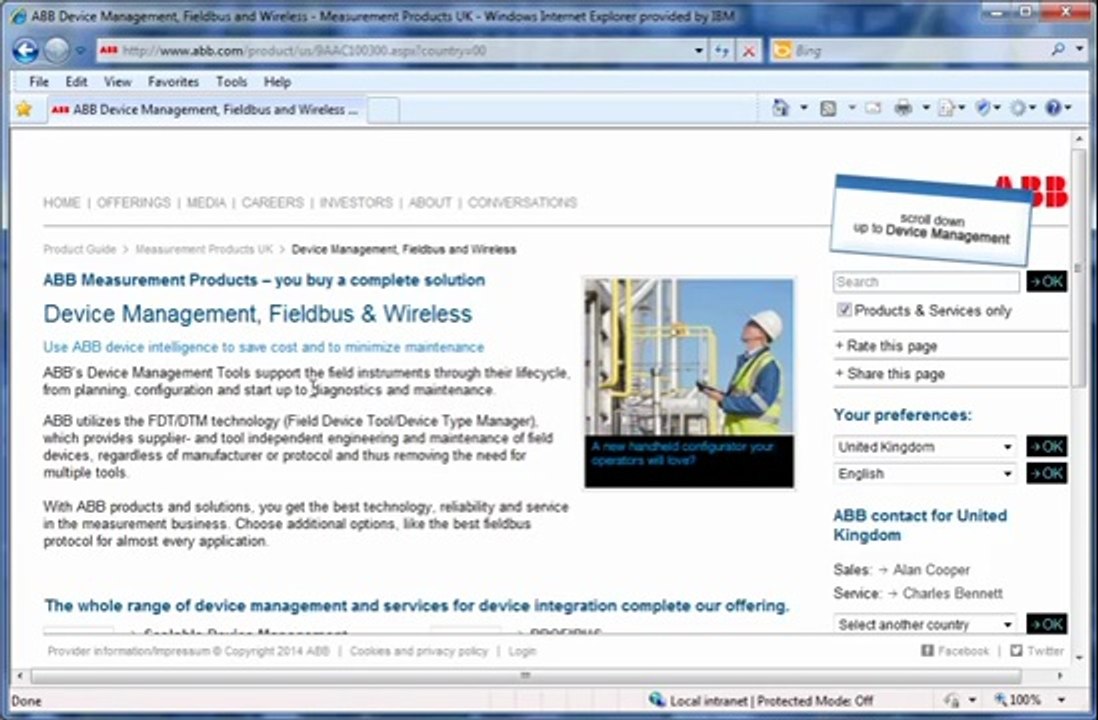Click the engineer photo thumbnail
Image resolution: width=1098 pixels, height=720 pixels.
click(689, 356)
